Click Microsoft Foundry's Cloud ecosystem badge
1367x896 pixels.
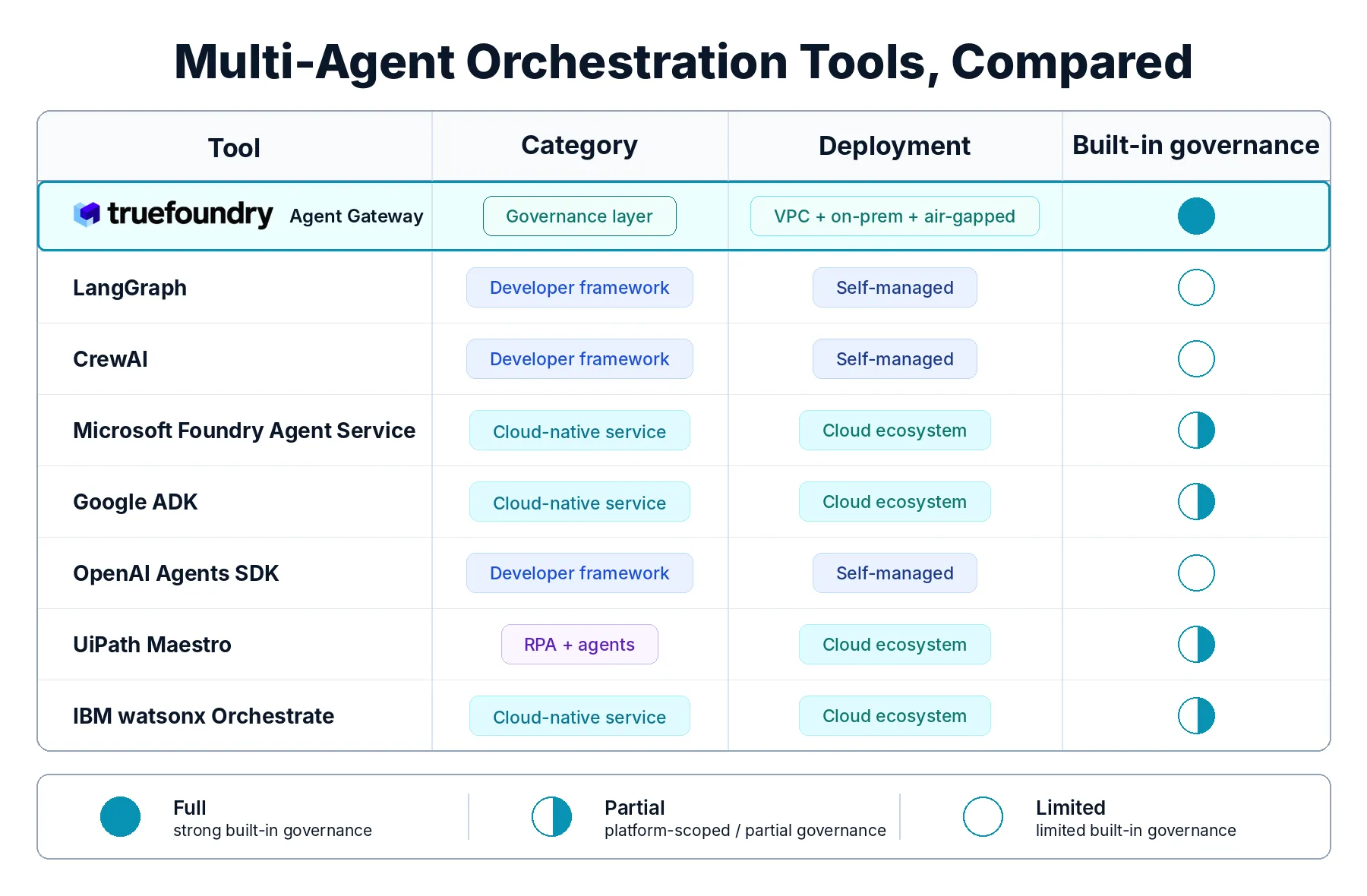[x=895, y=430]
